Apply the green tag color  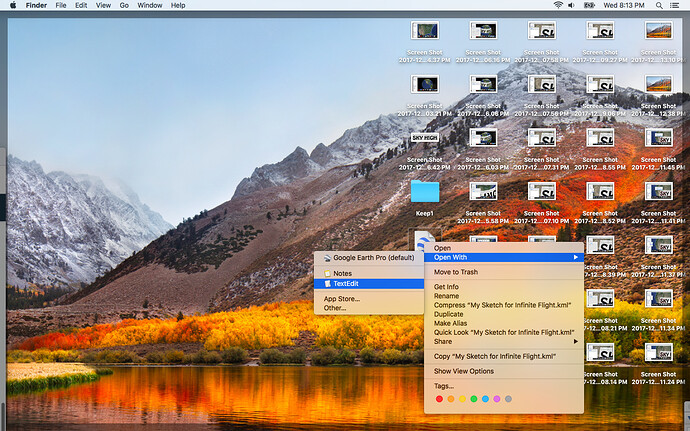click(x=473, y=399)
